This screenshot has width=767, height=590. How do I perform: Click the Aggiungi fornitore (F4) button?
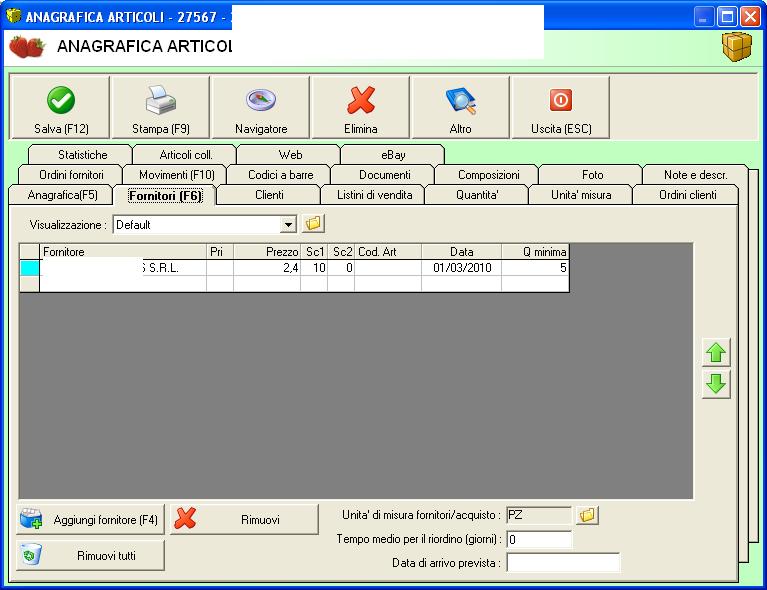(90, 520)
